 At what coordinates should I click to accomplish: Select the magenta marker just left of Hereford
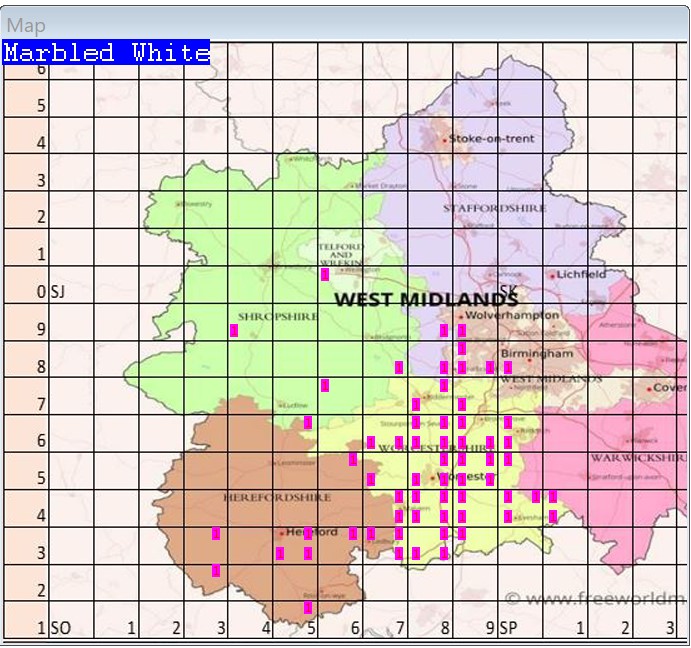click(280, 552)
